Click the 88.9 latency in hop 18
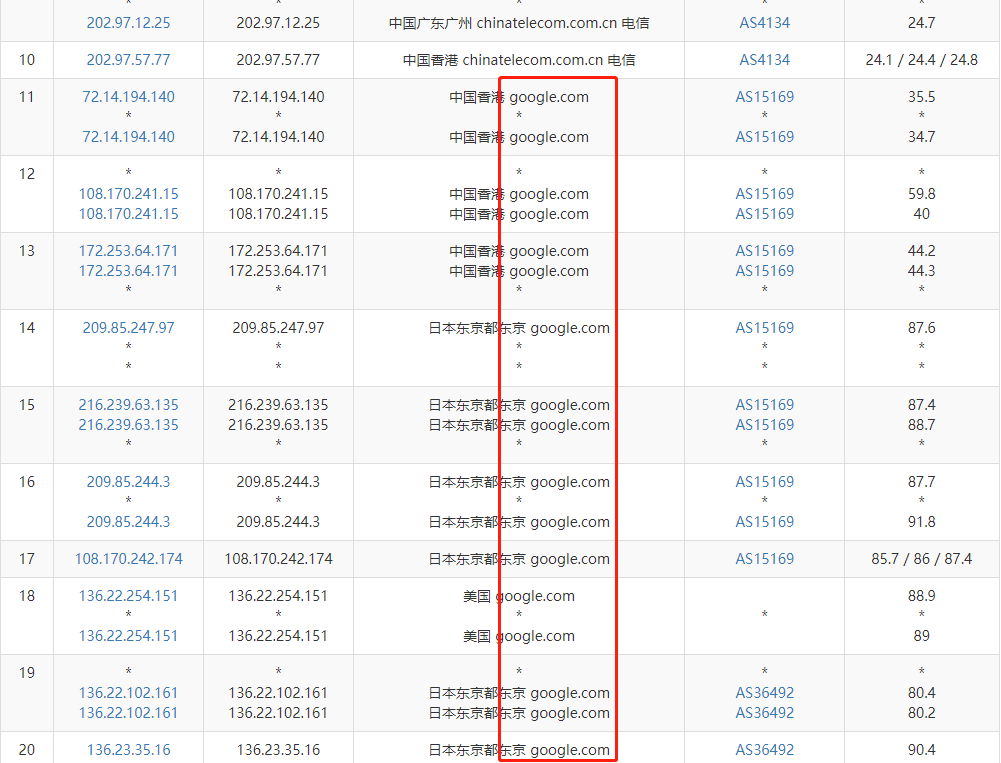1001x763 pixels. click(921, 596)
